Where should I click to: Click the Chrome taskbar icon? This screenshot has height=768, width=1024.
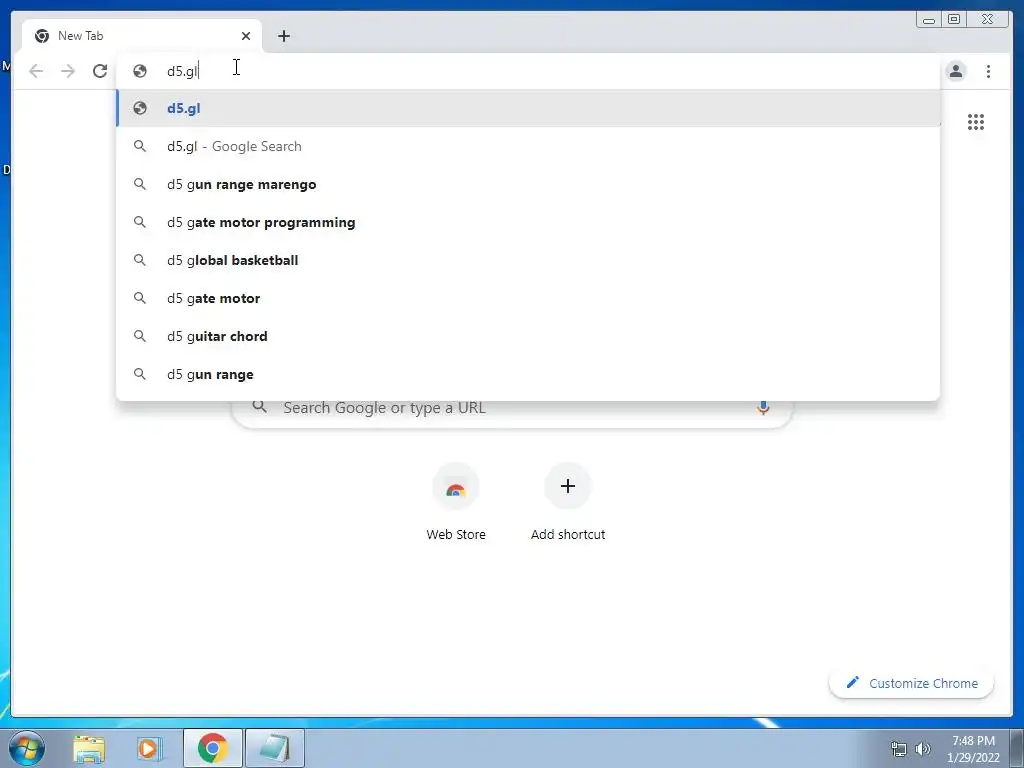click(212, 748)
